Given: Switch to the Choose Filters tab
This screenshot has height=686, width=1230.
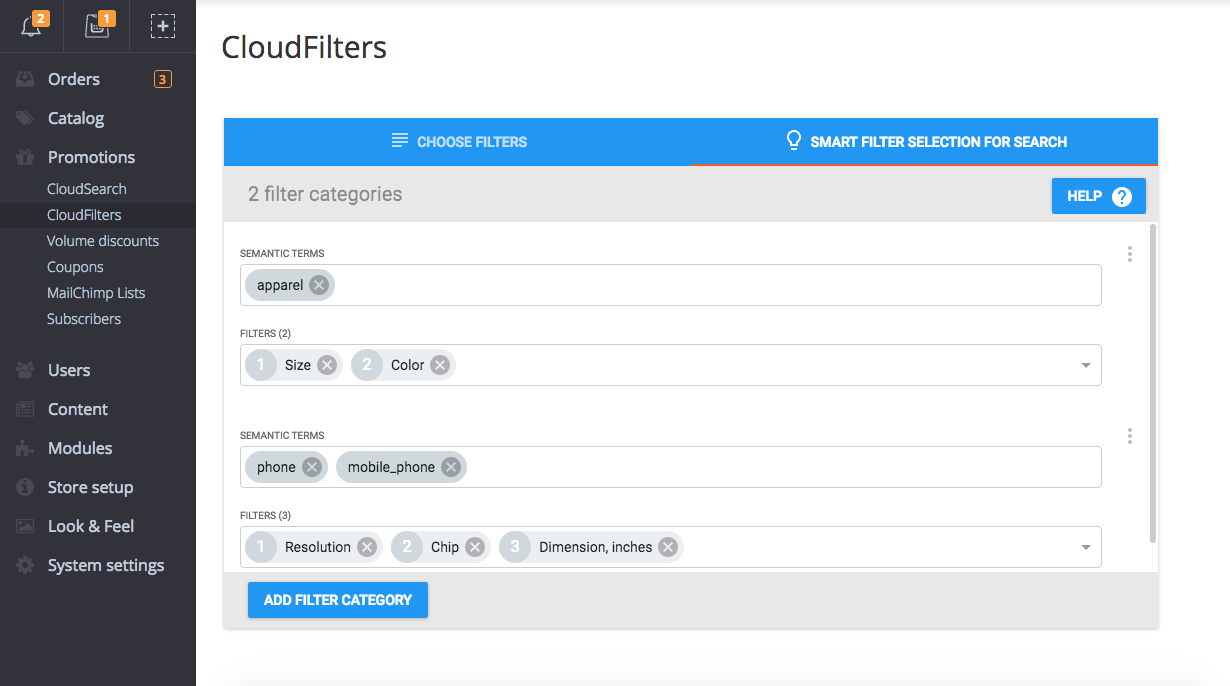Looking at the screenshot, I should tap(459, 142).
